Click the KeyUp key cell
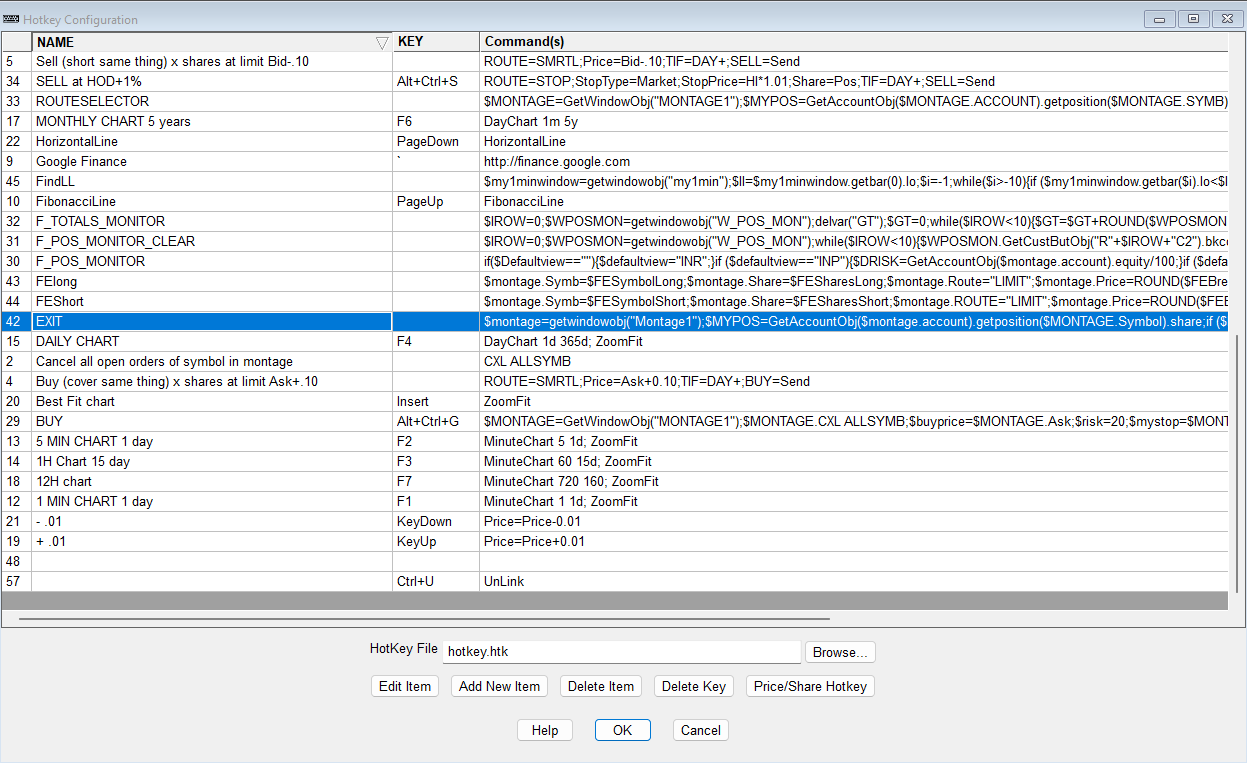The width and height of the screenshot is (1247, 763). point(436,541)
